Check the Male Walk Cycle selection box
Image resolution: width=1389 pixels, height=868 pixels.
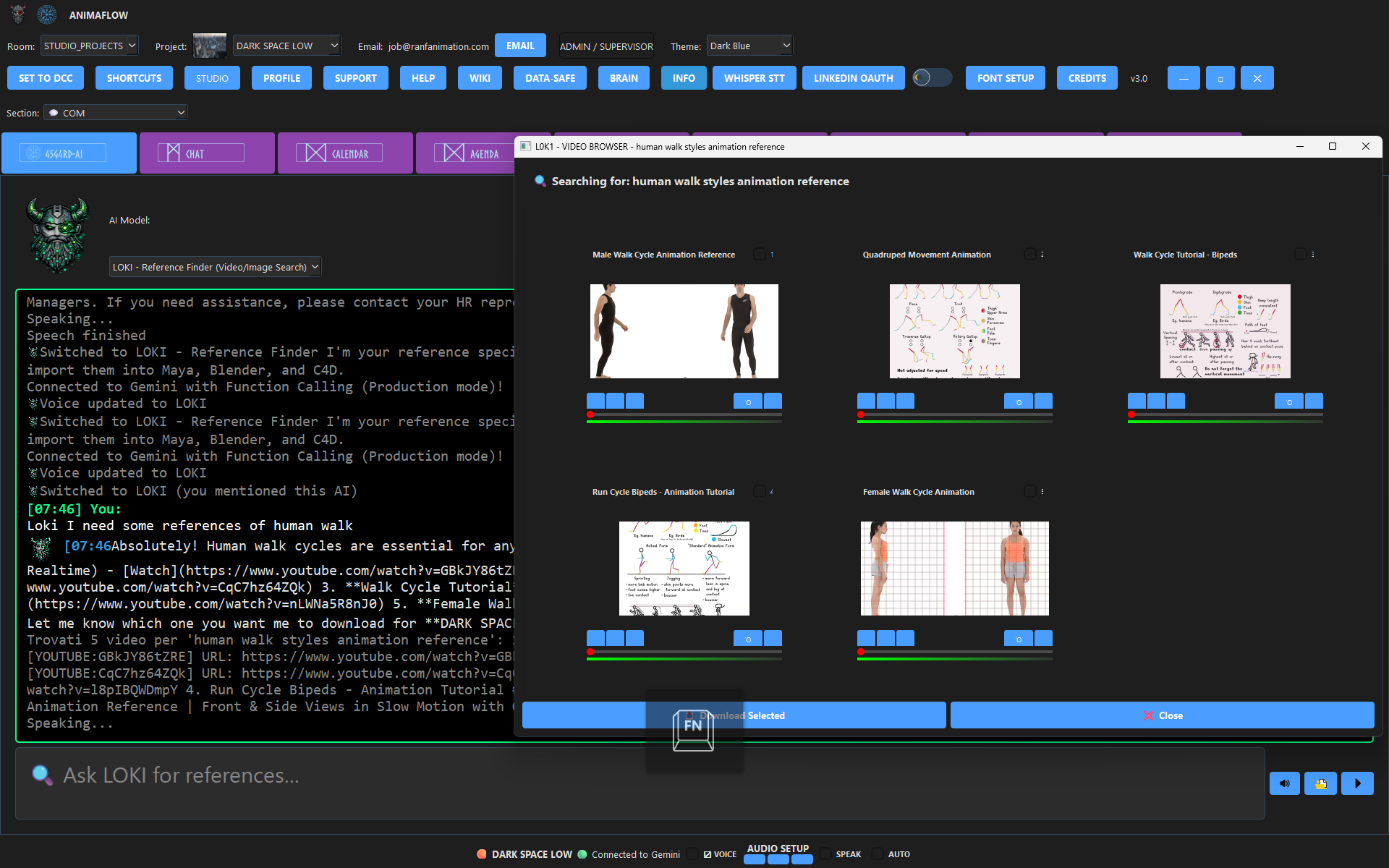coord(760,254)
